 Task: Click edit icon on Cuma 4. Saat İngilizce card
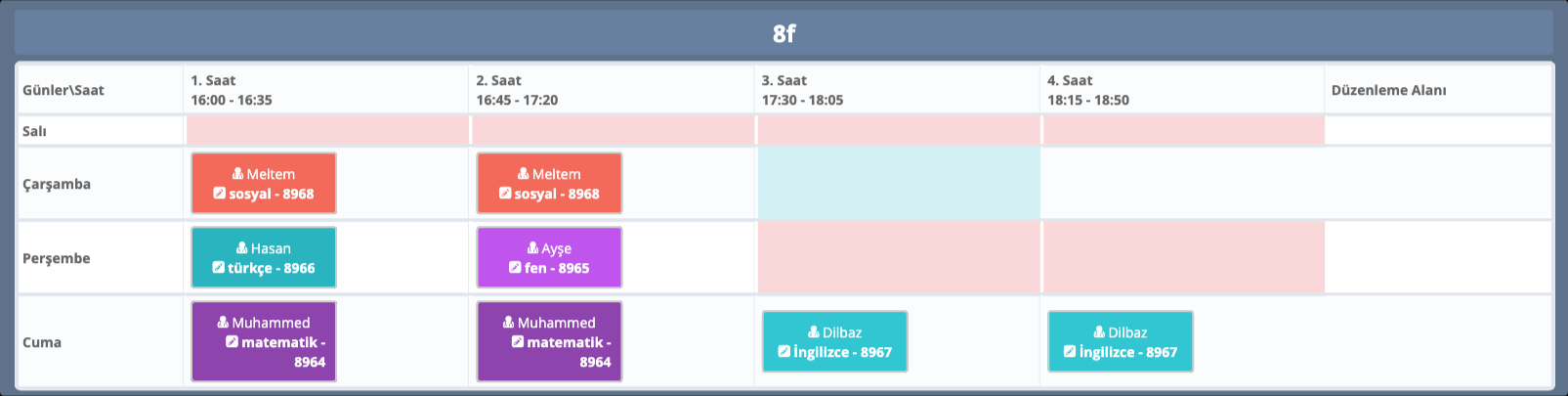1069,352
